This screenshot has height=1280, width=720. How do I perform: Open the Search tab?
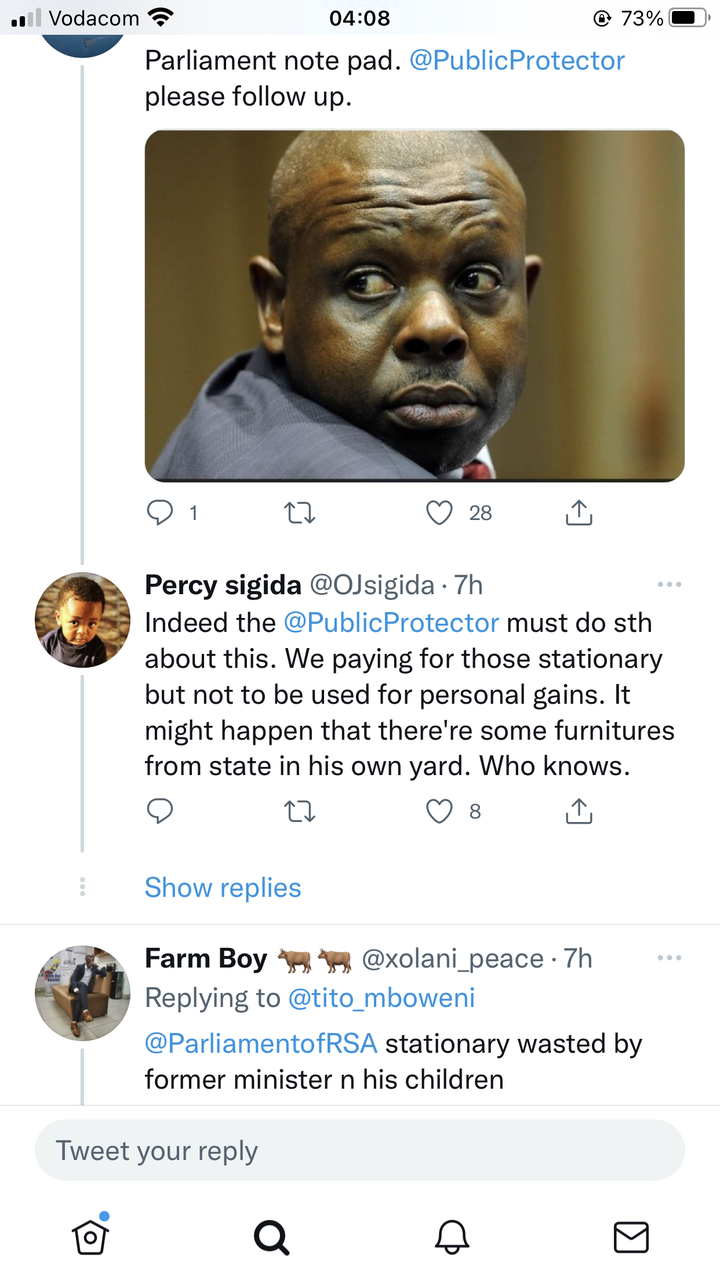pyautogui.click(x=270, y=1237)
